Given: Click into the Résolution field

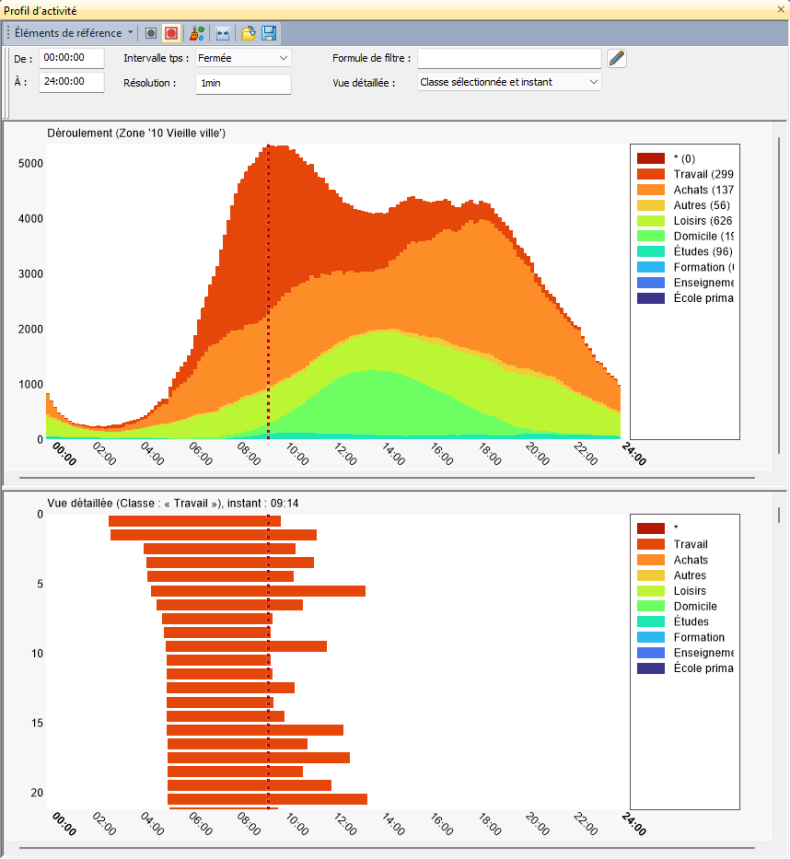Looking at the screenshot, I should coord(243,83).
